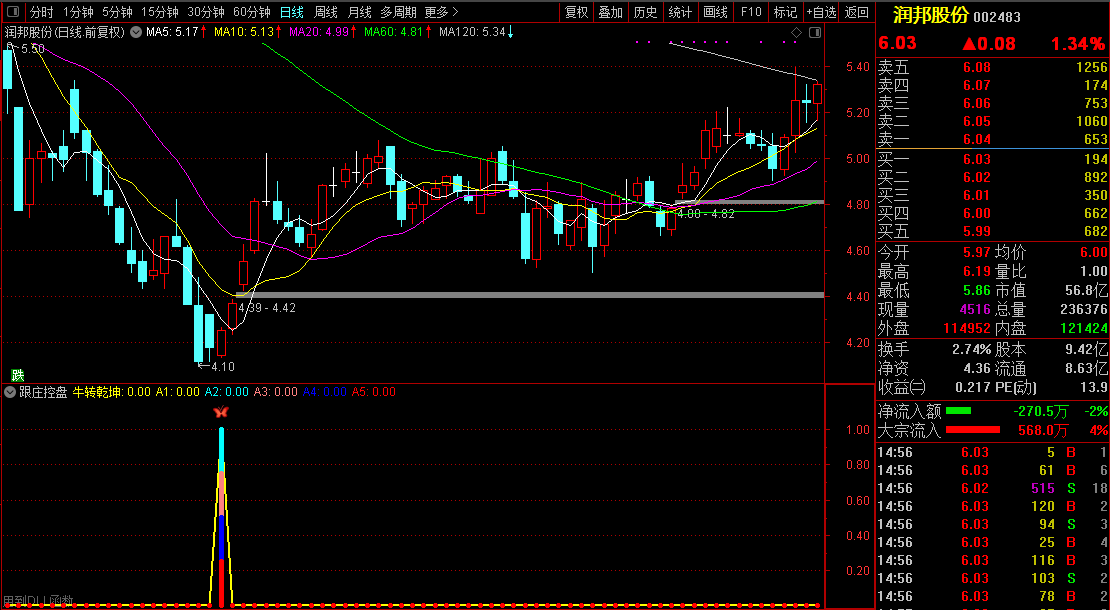
Task: Select the 60分钟 period tab
Action: [x=251, y=12]
